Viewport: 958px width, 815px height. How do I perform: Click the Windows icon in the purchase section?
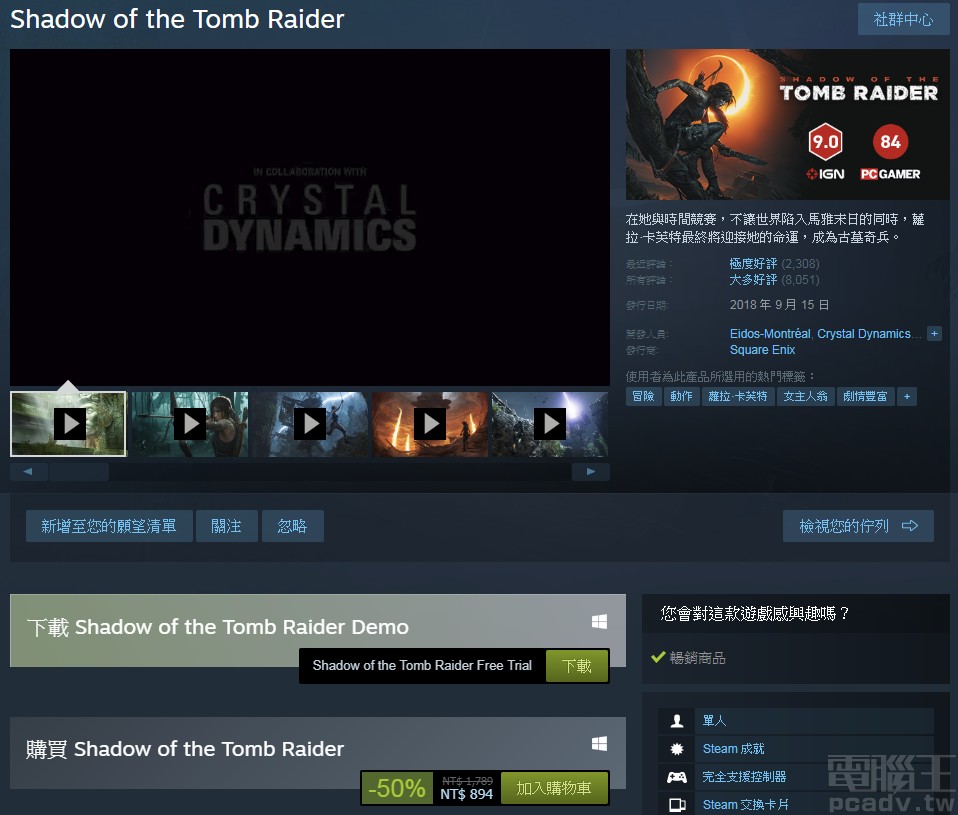pos(598,743)
